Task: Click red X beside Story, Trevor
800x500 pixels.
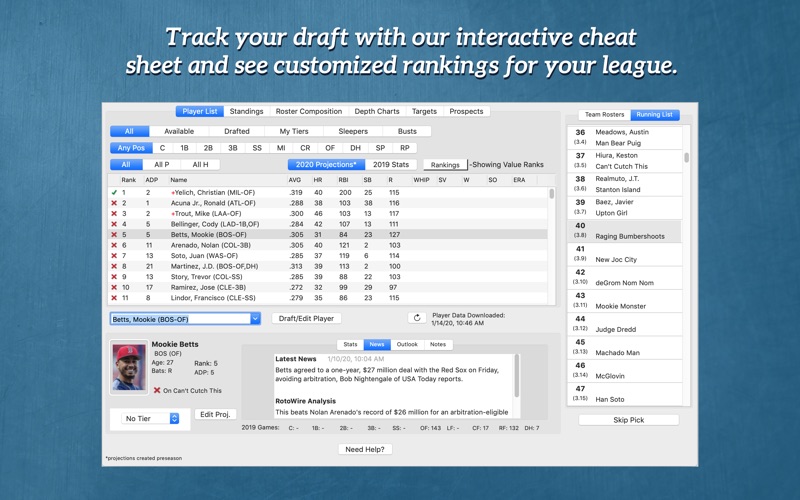Action: [x=114, y=277]
